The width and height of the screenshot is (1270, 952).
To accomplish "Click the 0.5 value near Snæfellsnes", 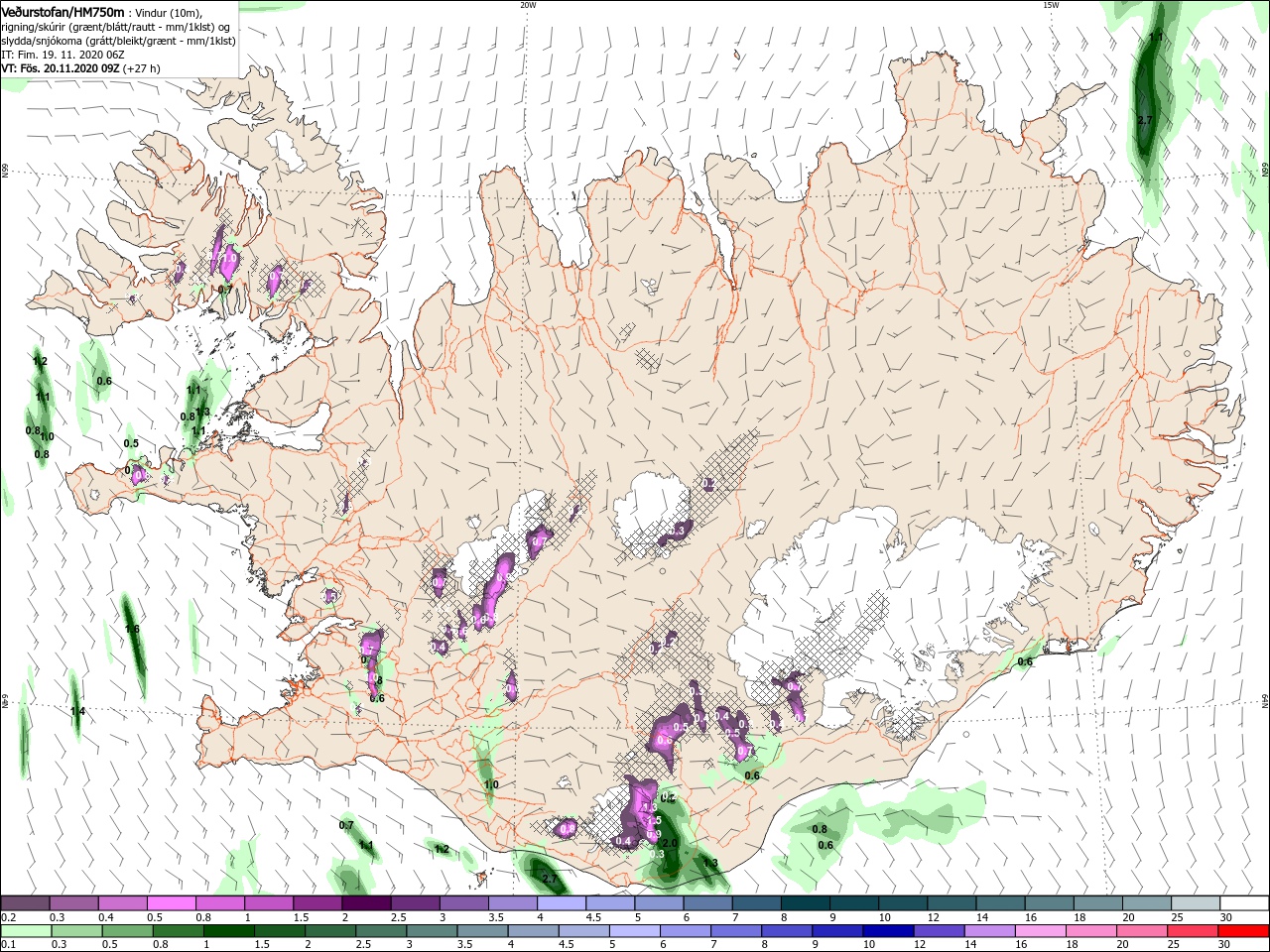I will 131,443.
